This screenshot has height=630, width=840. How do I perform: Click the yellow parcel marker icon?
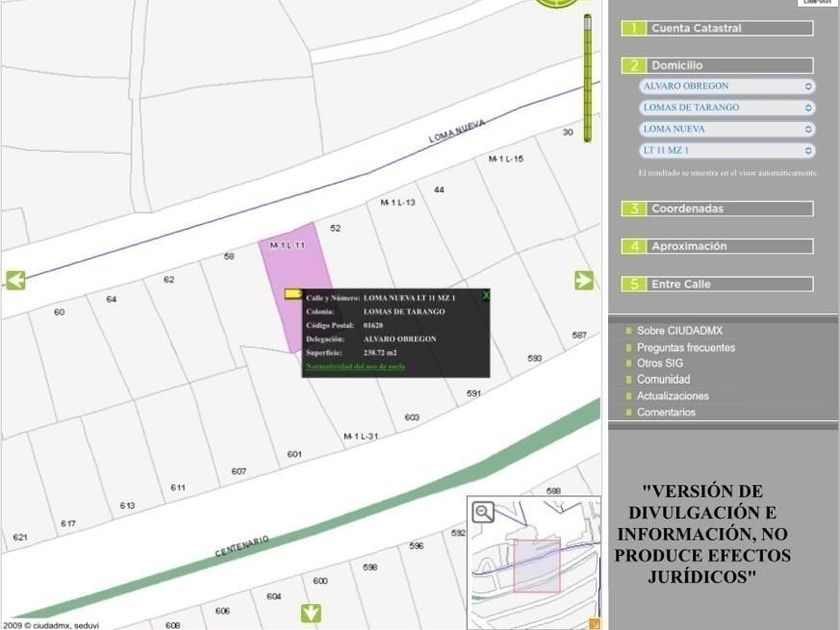(x=293, y=294)
